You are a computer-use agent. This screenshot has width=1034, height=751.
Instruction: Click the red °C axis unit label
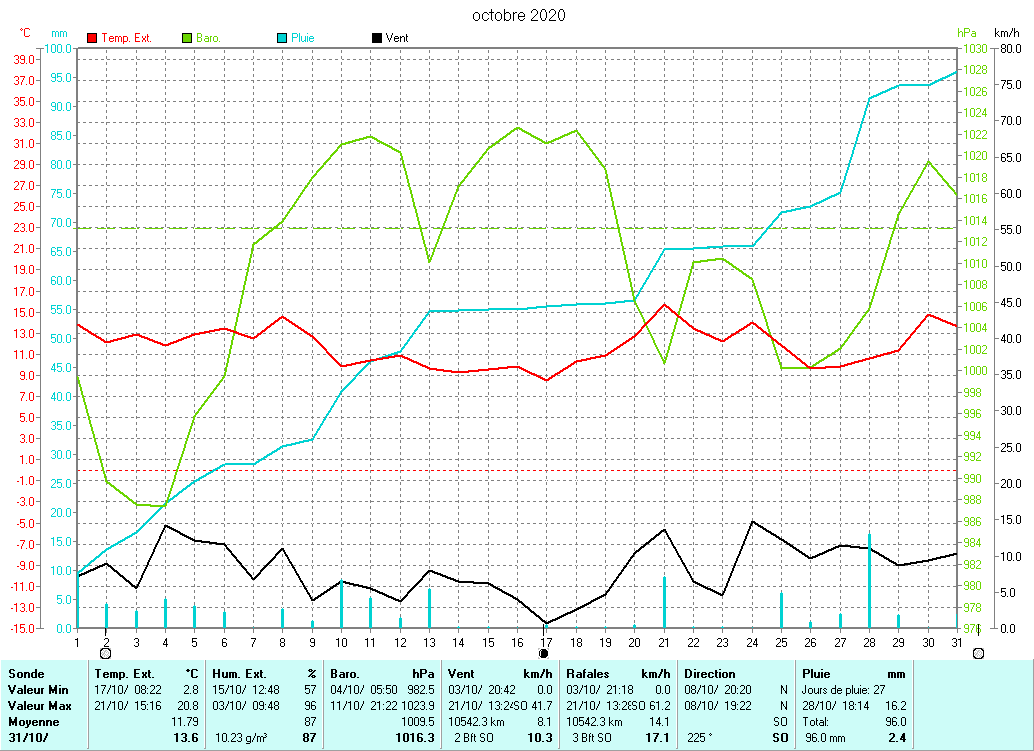coord(25,33)
